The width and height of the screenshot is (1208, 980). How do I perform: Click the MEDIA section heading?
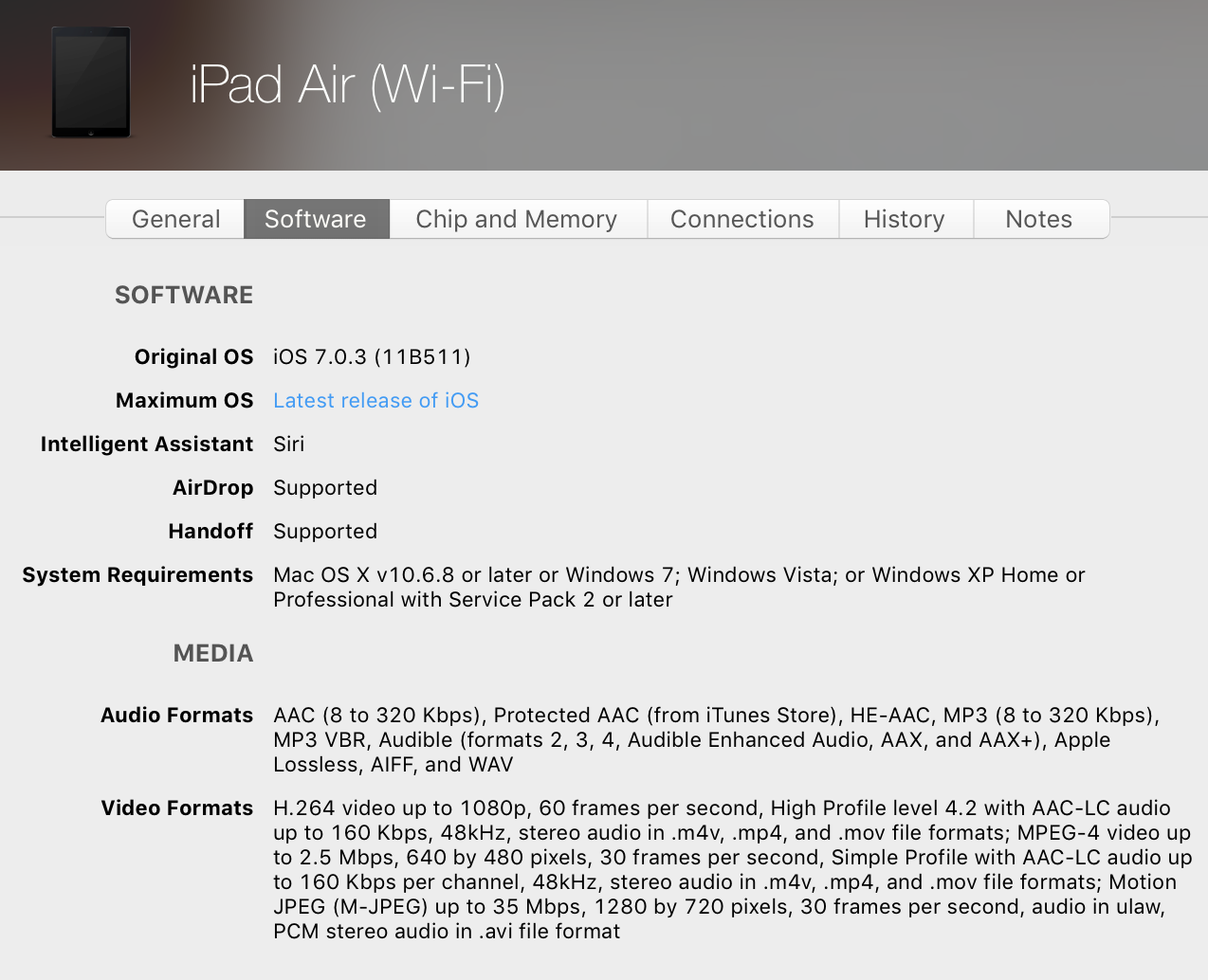213,654
